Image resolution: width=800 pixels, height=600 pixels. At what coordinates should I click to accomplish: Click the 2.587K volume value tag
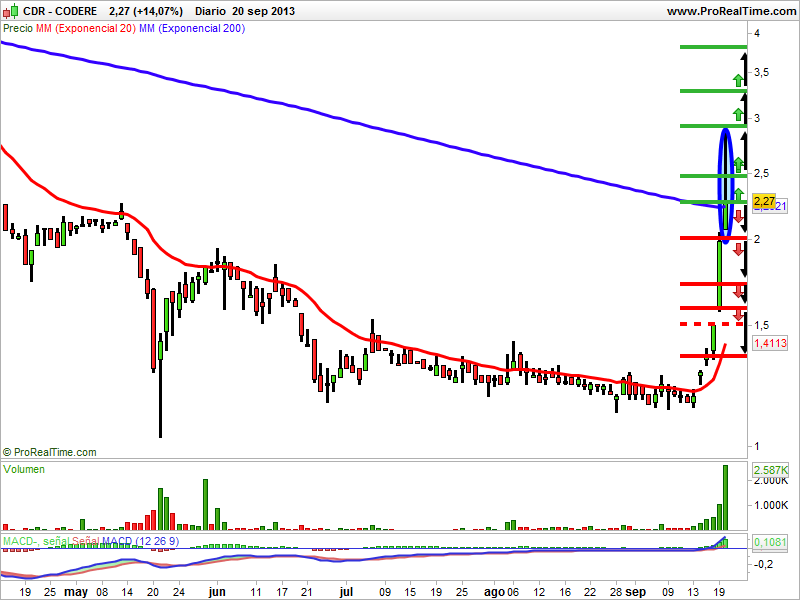(x=771, y=470)
